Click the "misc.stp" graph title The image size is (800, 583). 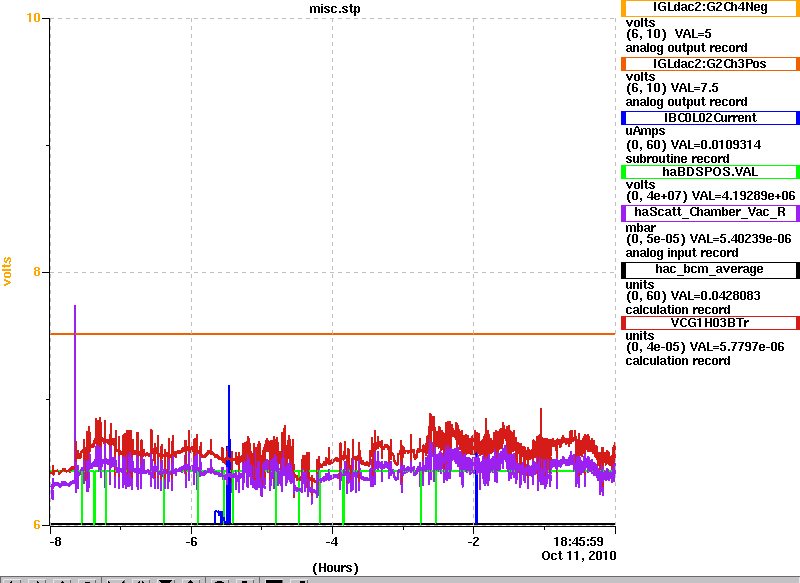pyautogui.click(x=335, y=9)
